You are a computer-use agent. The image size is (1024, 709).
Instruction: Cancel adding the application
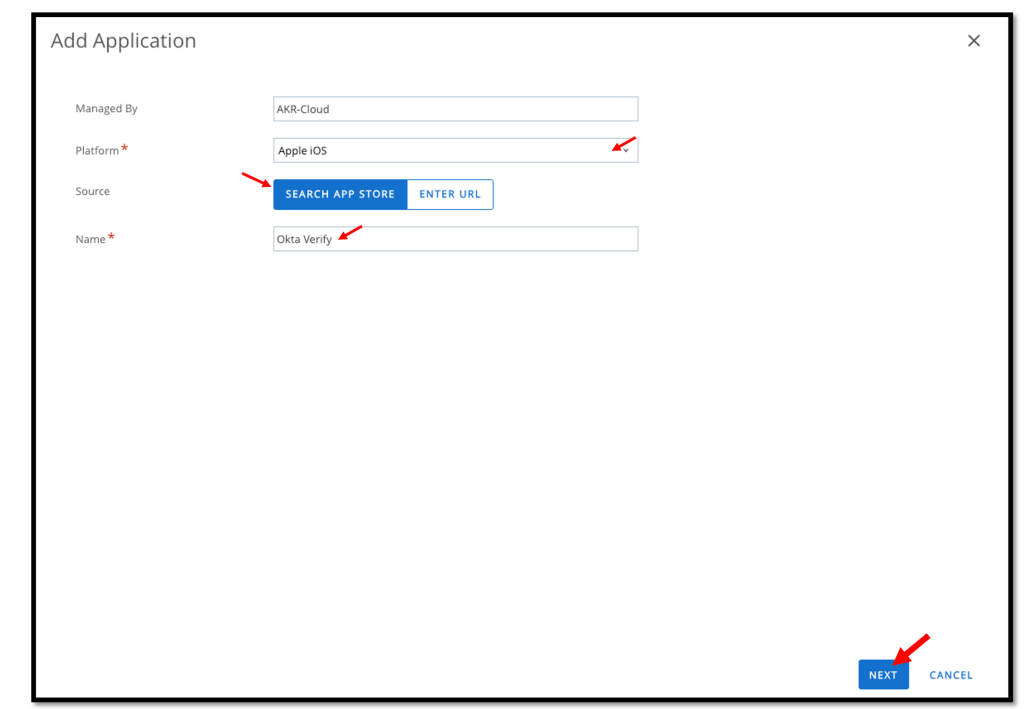[950, 675]
